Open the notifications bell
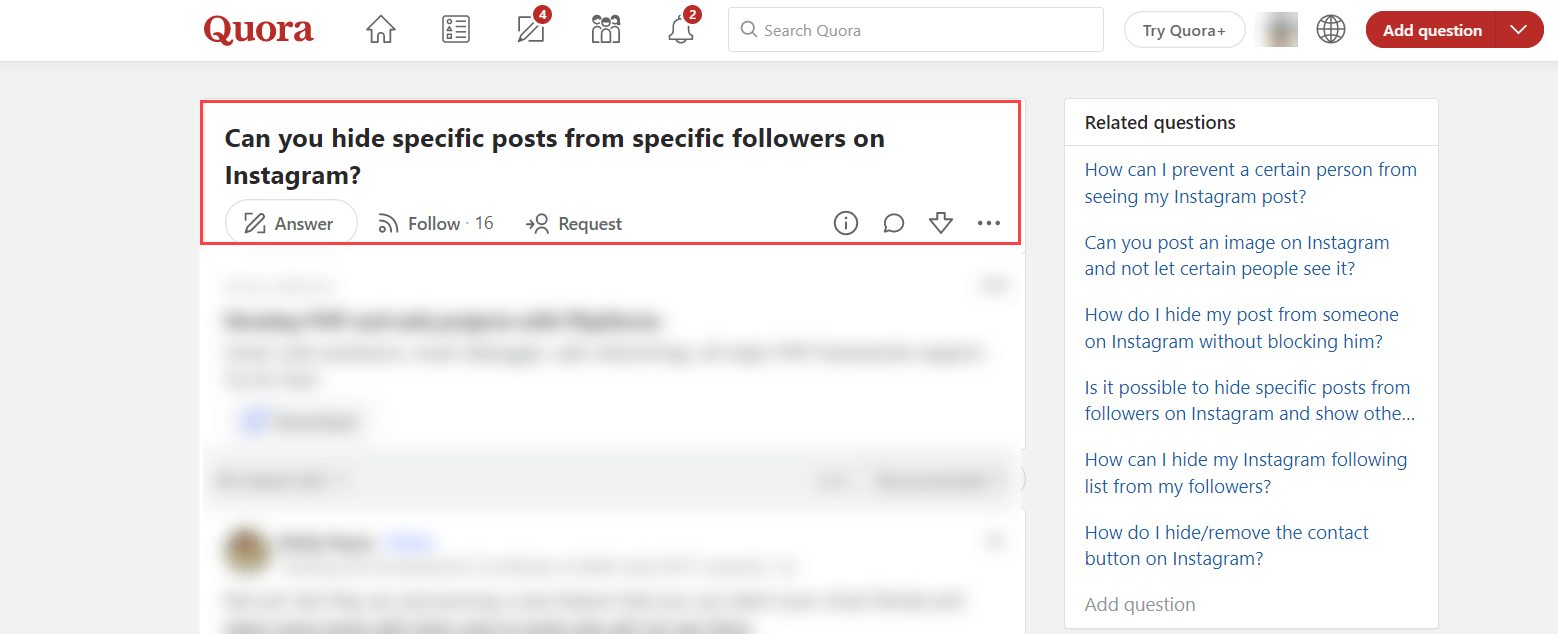This screenshot has height=634, width=1558. [680, 31]
